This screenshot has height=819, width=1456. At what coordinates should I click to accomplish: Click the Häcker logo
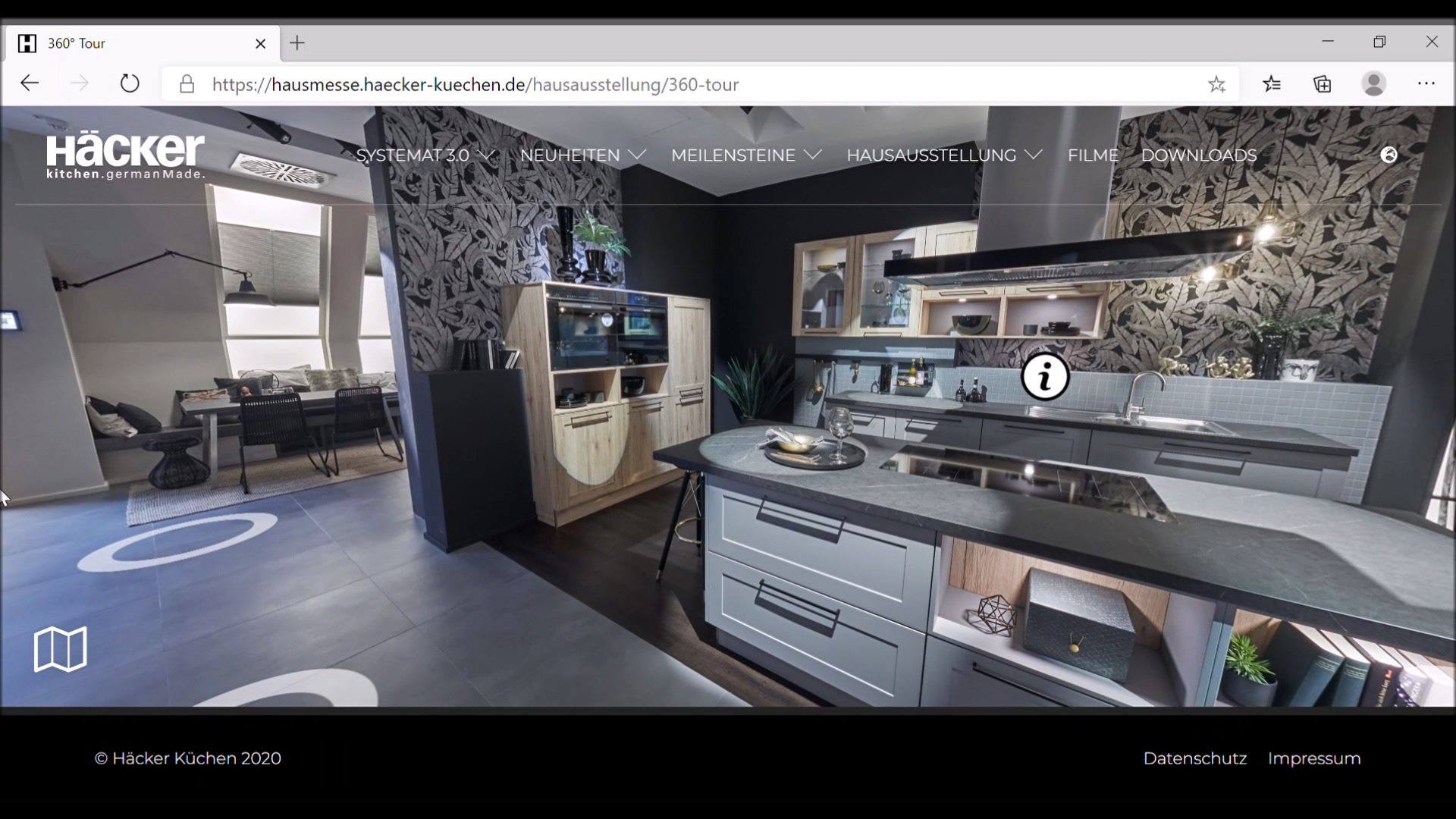click(x=125, y=156)
